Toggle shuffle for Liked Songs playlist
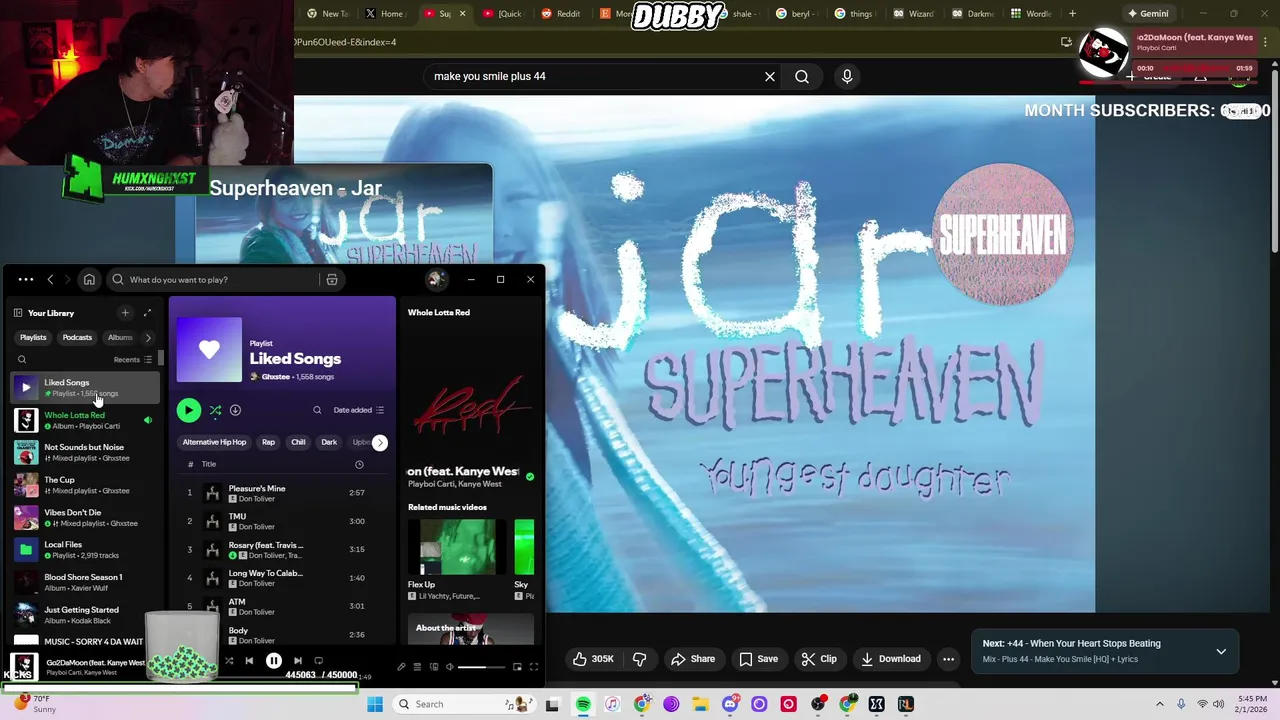1280x720 pixels. [215, 410]
